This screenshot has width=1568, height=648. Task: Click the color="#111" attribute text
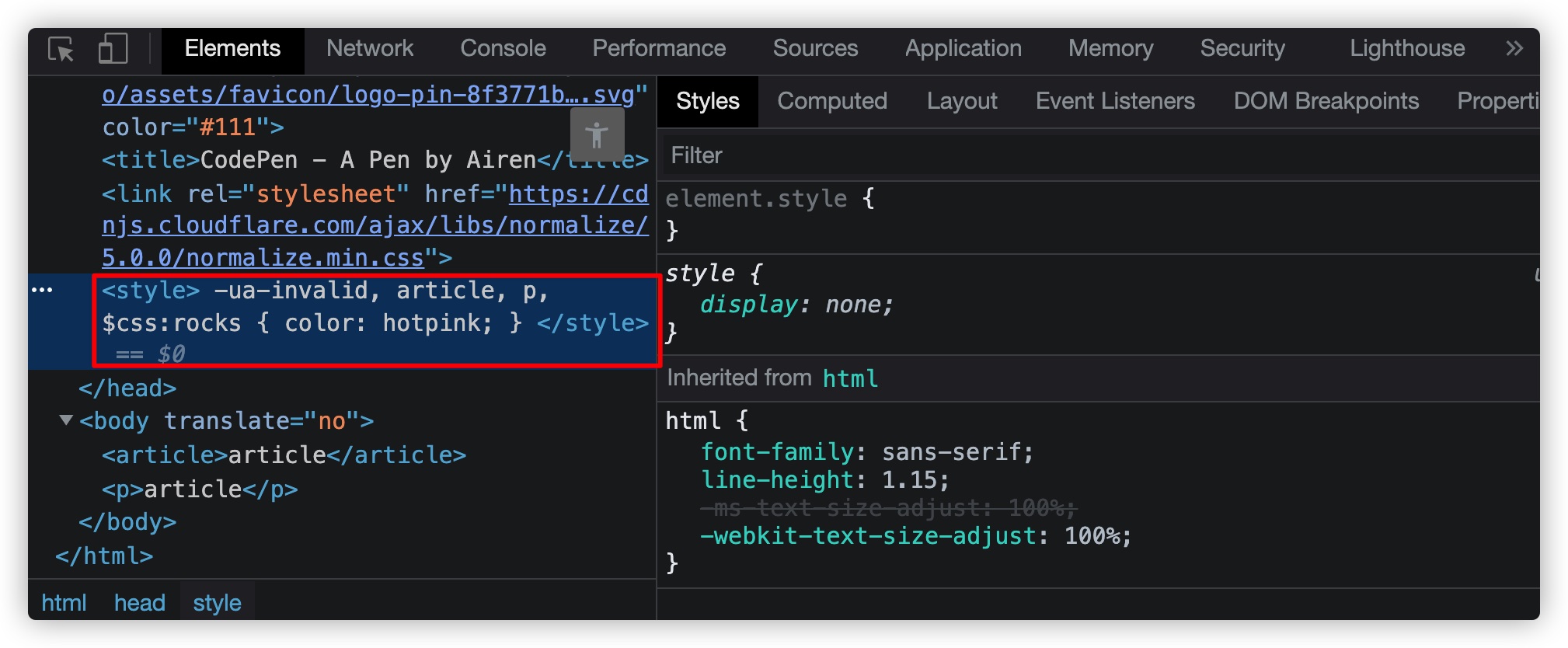tap(186, 127)
